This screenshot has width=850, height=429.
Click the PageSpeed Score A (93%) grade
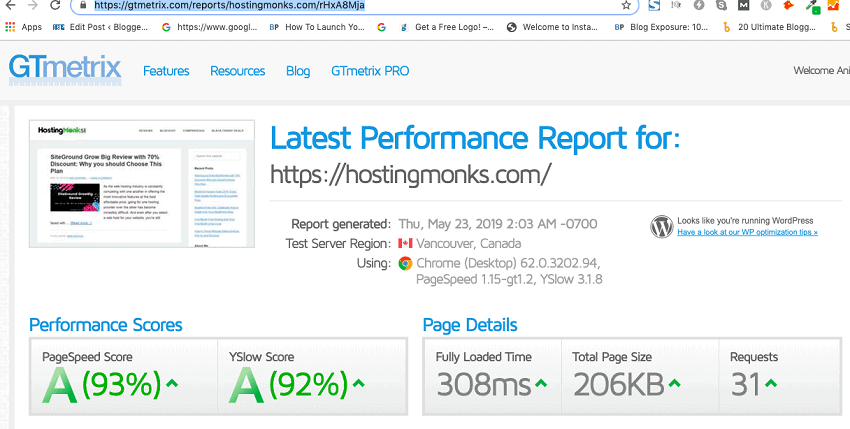101,385
